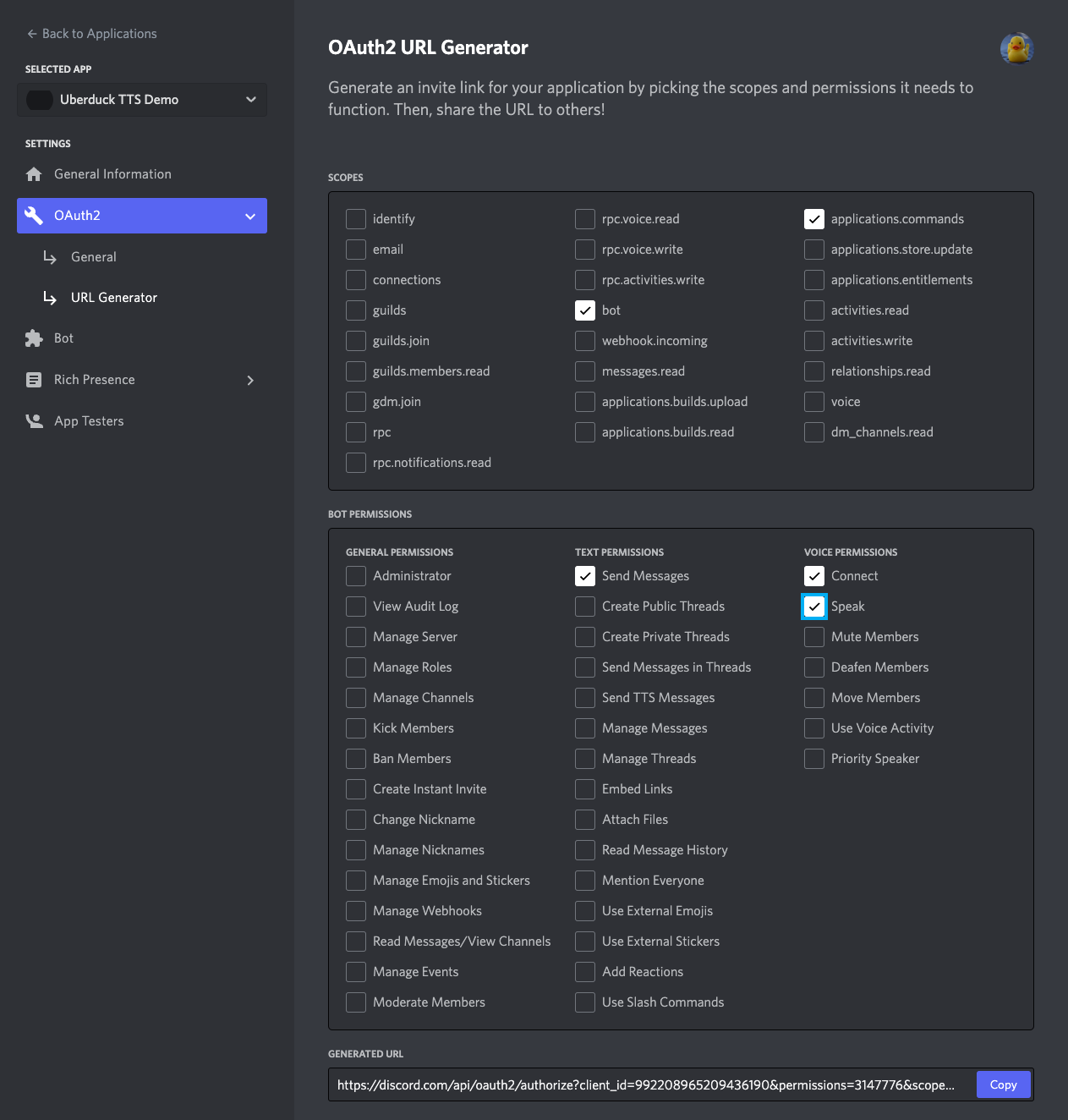
Task: Check the messages.read scope
Action: [585, 371]
